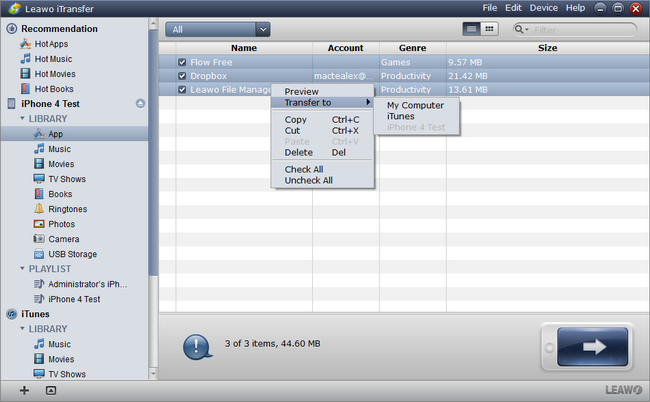650x402 pixels.
Task: Open Hot Music recommendation
Action: tap(46, 59)
